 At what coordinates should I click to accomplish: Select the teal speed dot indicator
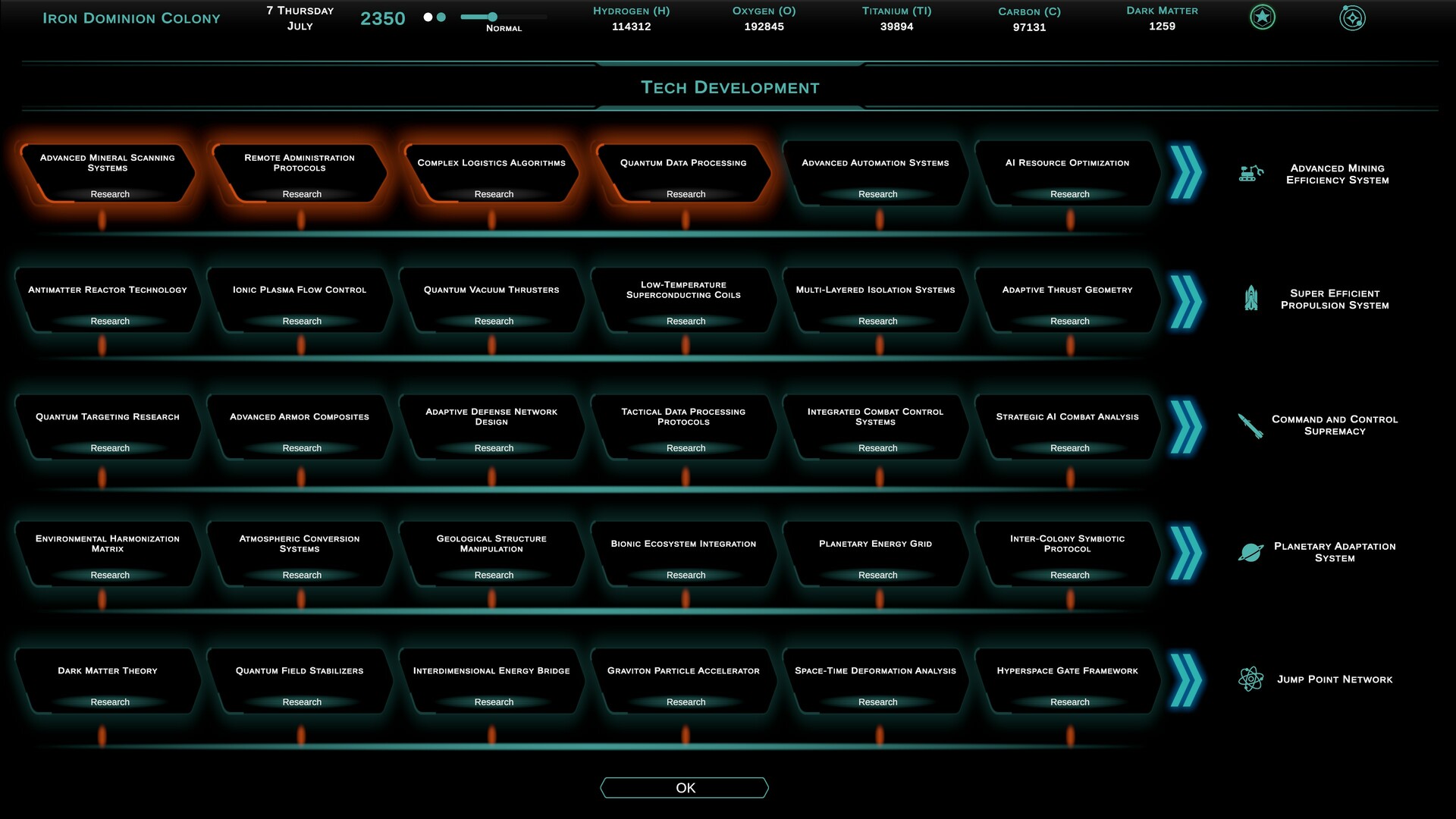[x=440, y=17]
